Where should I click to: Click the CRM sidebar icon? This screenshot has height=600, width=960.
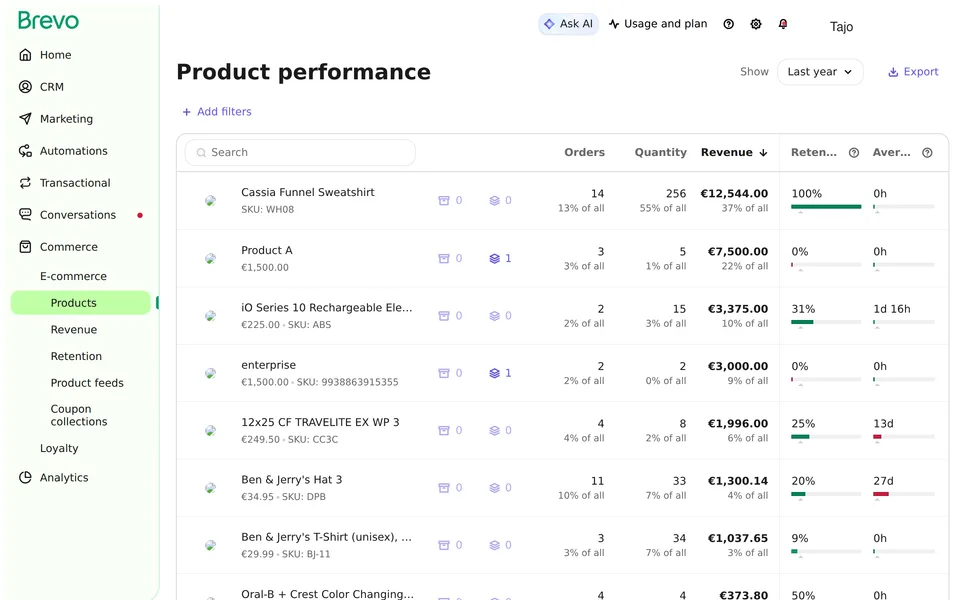25,86
